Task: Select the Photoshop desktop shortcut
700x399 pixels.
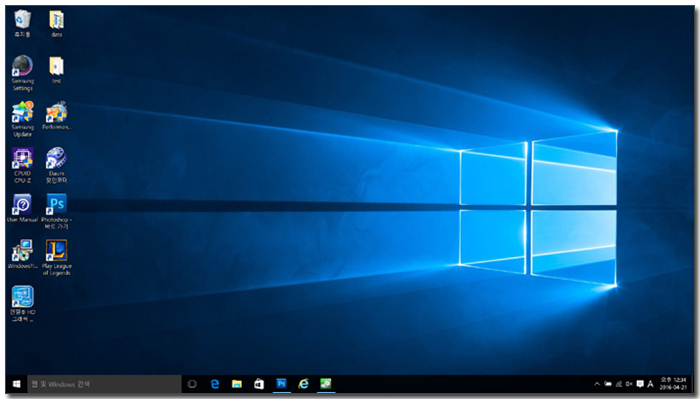Action: tap(57, 212)
